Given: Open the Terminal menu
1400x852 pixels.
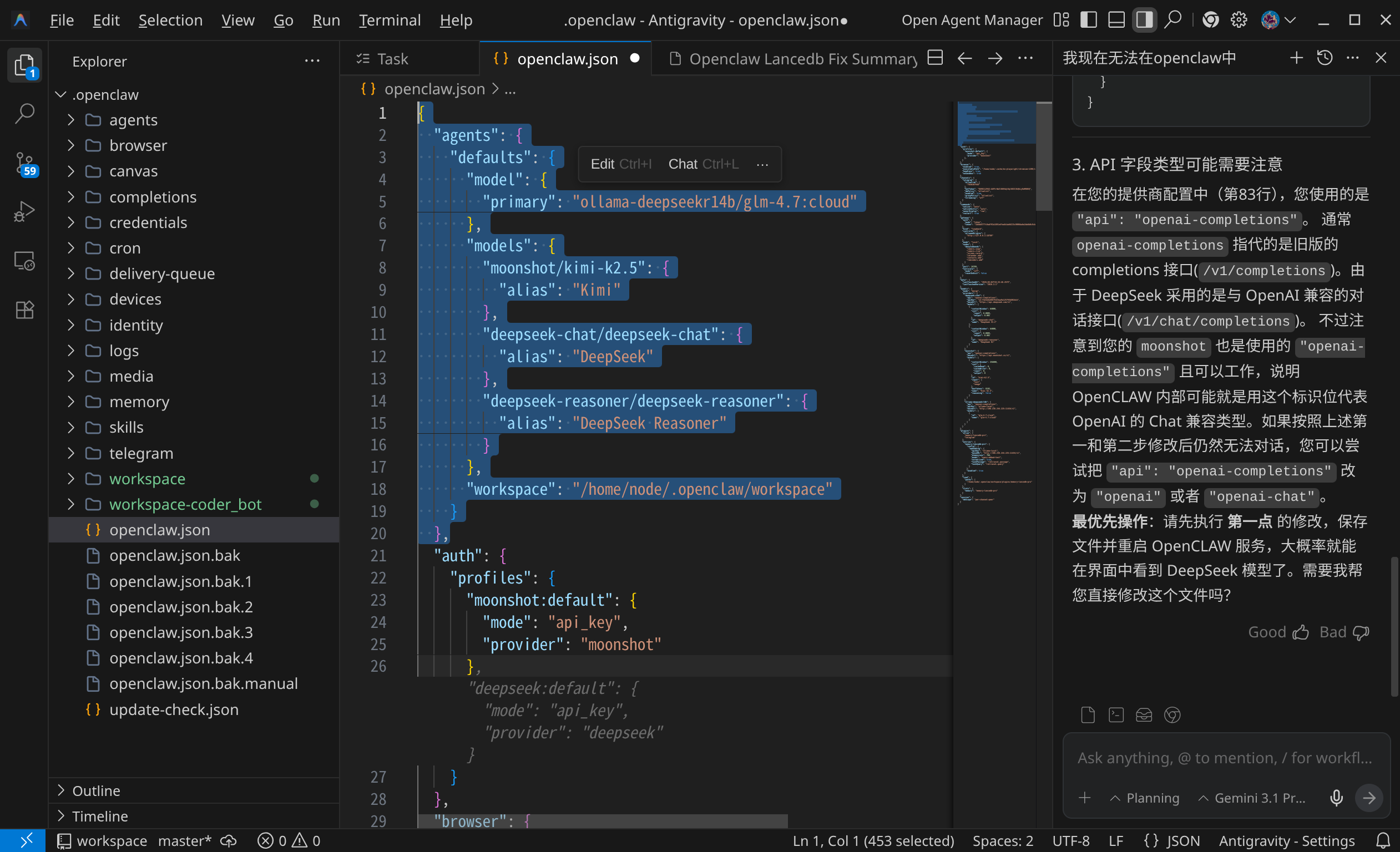Looking at the screenshot, I should click(x=389, y=21).
